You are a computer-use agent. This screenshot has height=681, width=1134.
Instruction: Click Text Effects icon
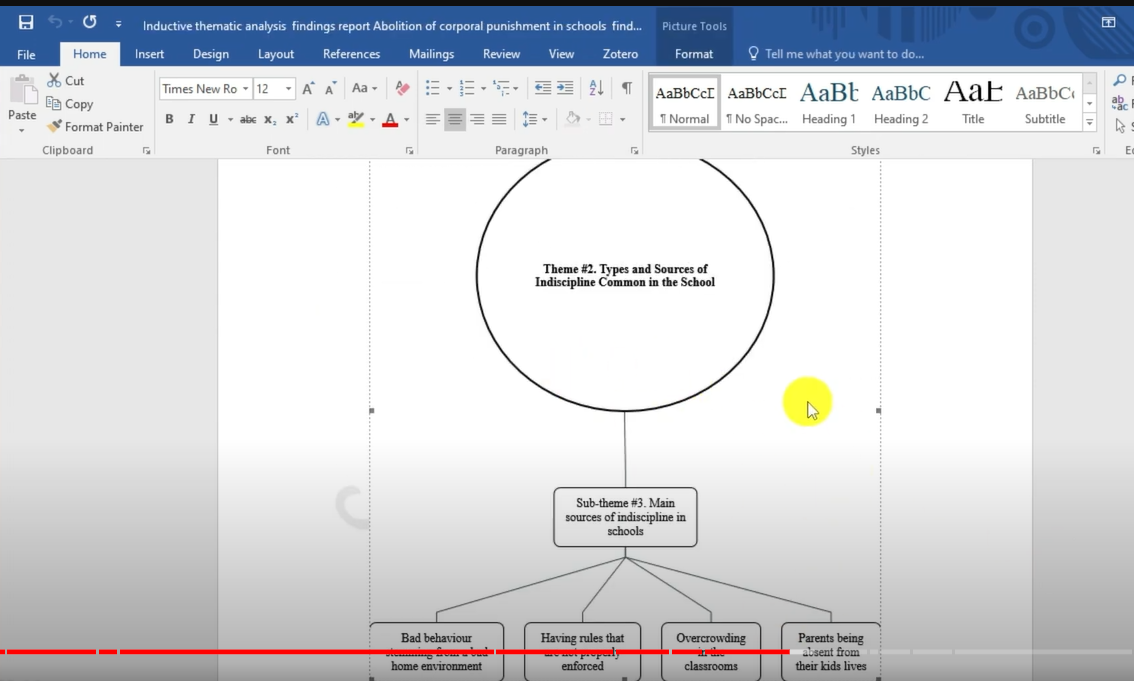point(323,119)
